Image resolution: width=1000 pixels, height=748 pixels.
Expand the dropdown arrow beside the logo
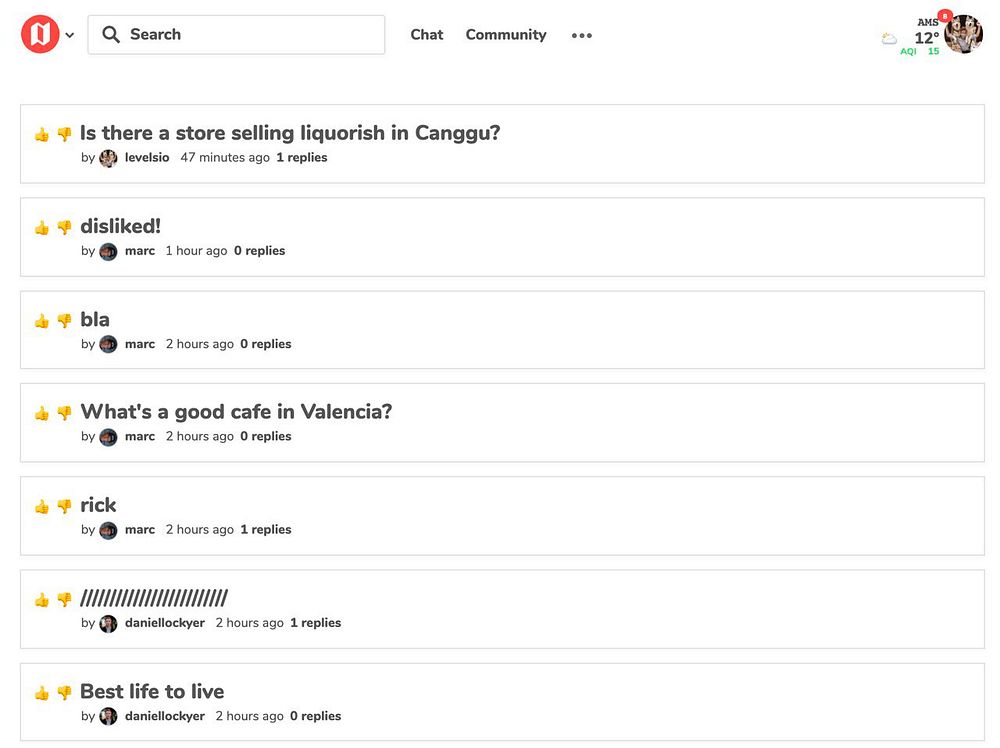click(70, 35)
